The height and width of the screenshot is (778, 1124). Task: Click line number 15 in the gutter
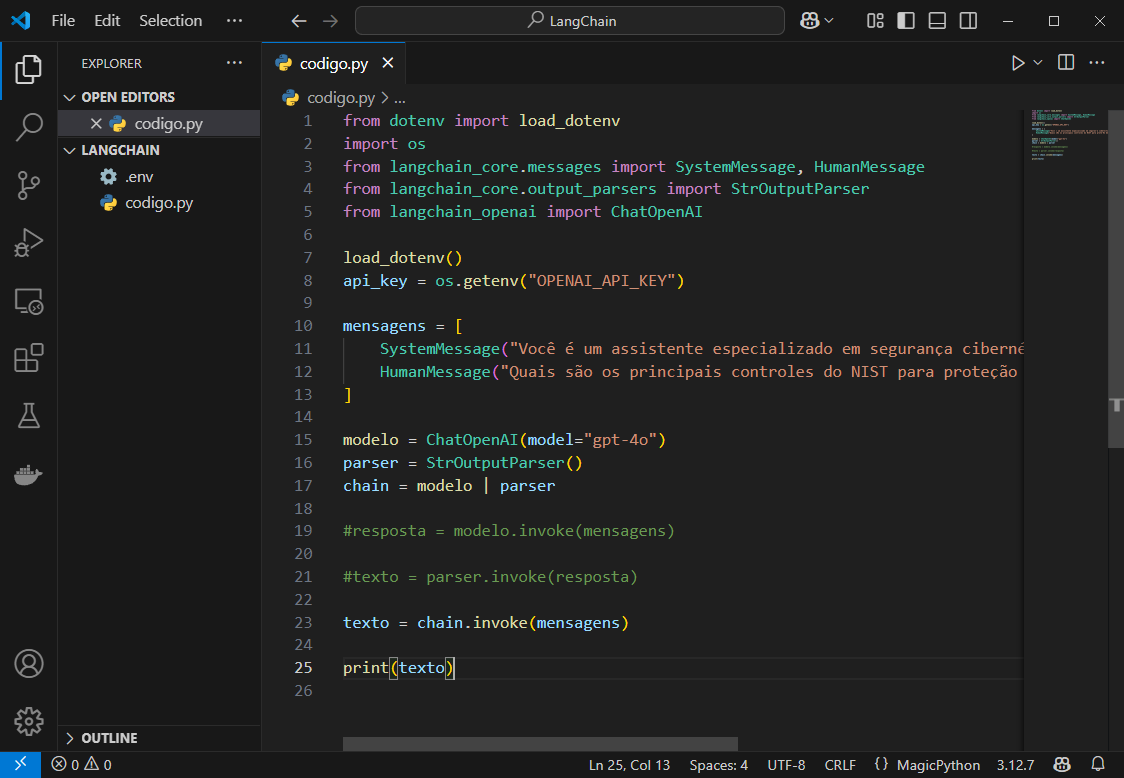(x=303, y=440)
